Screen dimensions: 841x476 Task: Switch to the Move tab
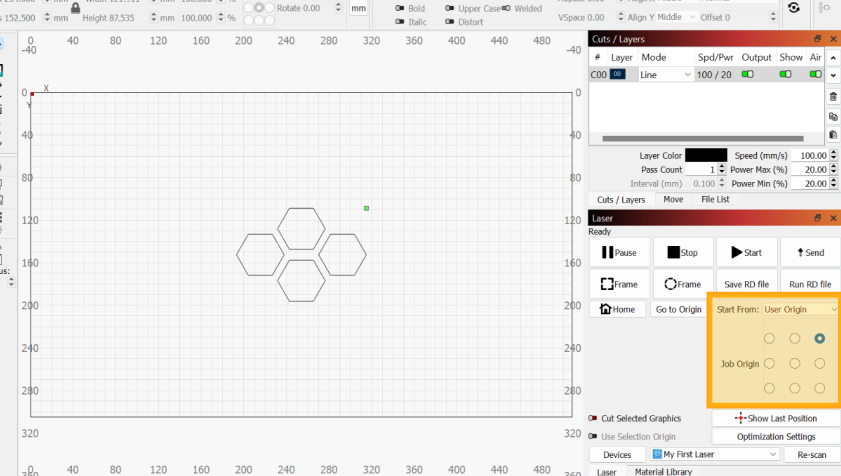[x=673, y=199]
